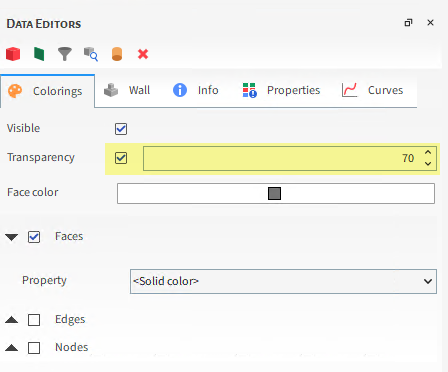Enable the Edges checkbox

pos(34,320)
